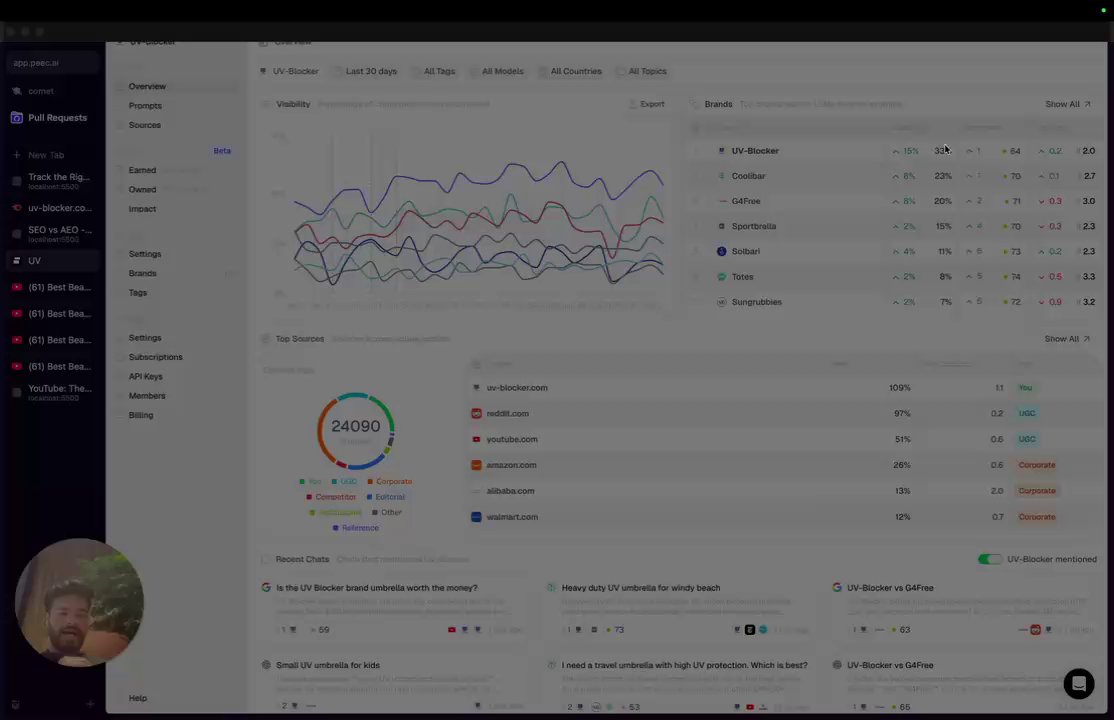The width and height of the screenshot is (1114, 720).
Task: Open the All Models filter dropdown
Action: pos(497,71)
